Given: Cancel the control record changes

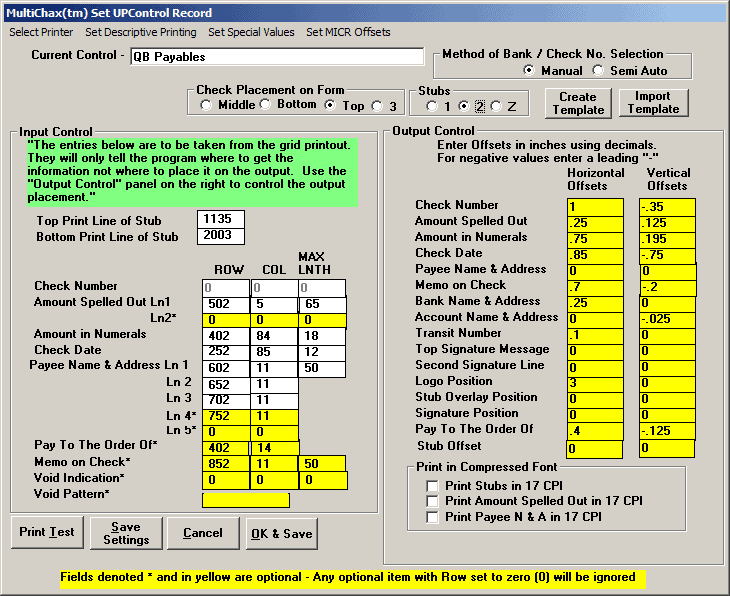Looking at the screenshot, I should tap(203, 533).
